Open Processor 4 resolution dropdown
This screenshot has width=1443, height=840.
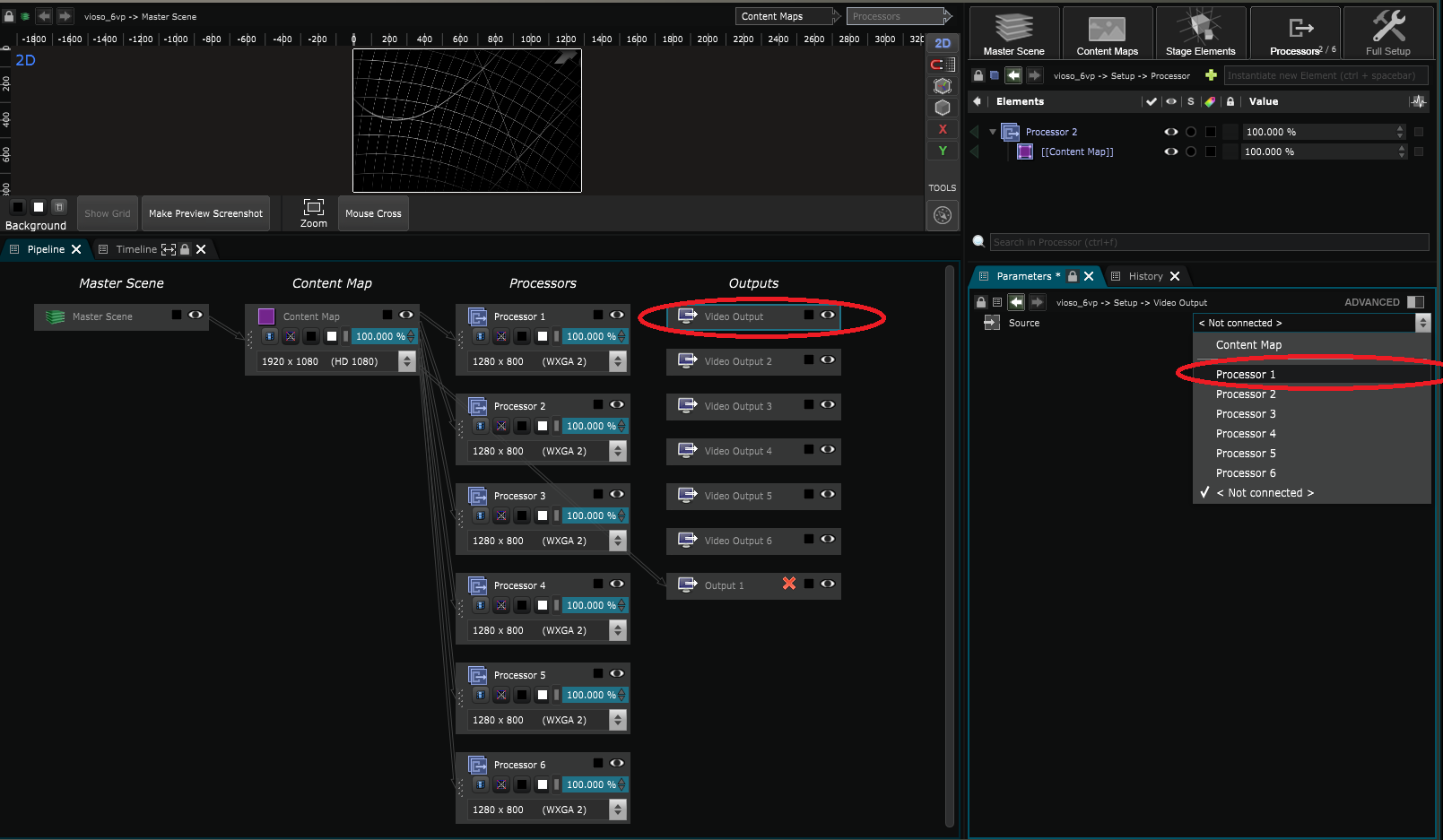[x=617, y=630]
